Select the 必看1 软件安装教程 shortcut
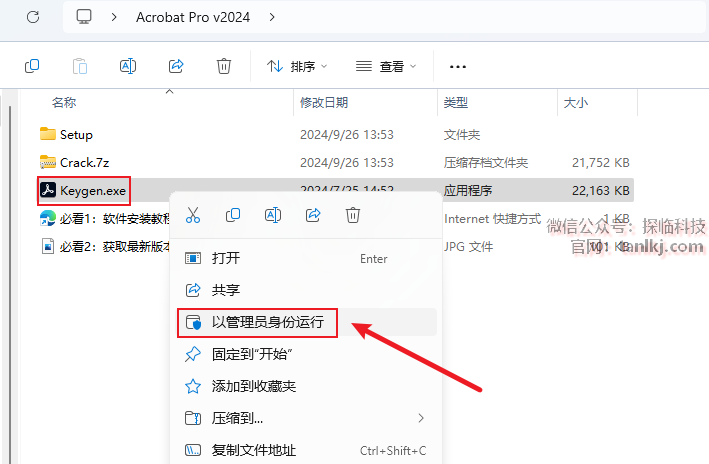The image size is (709, 464). pos(115,219)
